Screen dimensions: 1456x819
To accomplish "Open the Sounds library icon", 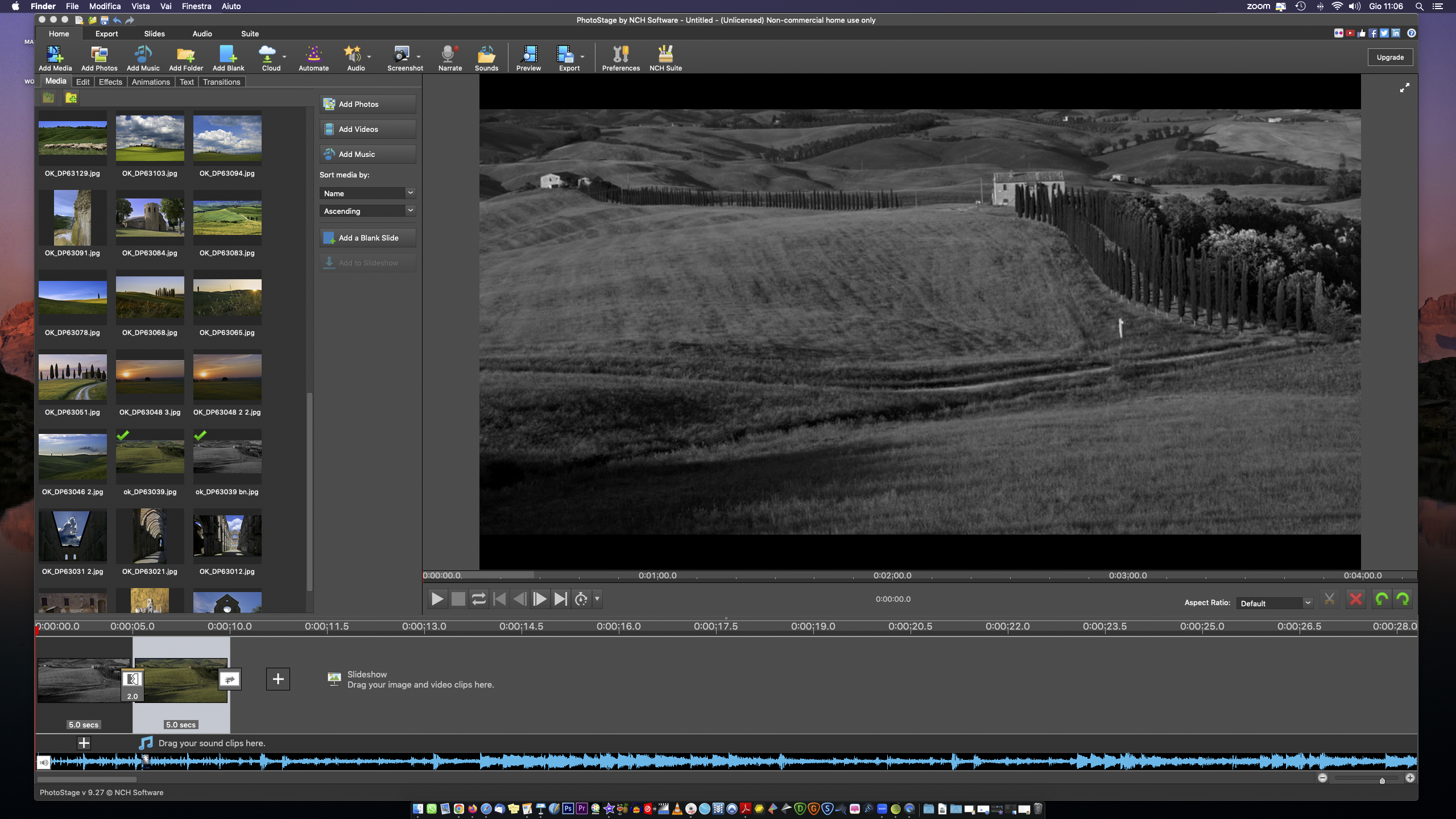I will tap(486, 57).
